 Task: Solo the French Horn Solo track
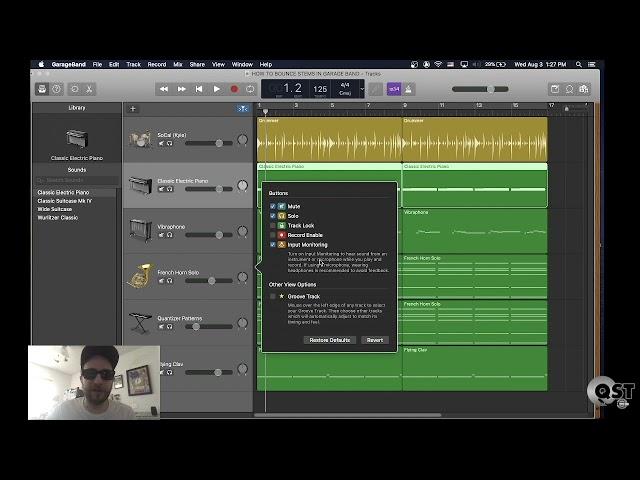(170, 281)
